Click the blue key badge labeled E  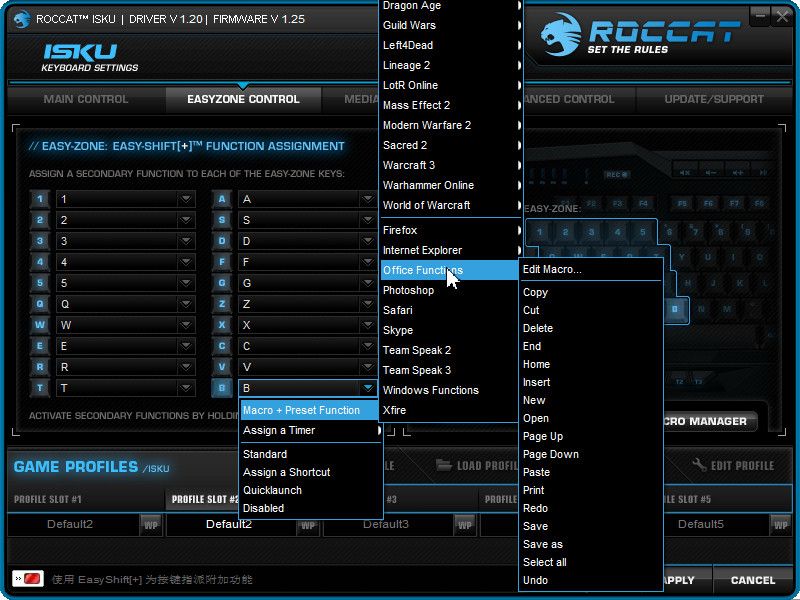[x=40, y=346]
